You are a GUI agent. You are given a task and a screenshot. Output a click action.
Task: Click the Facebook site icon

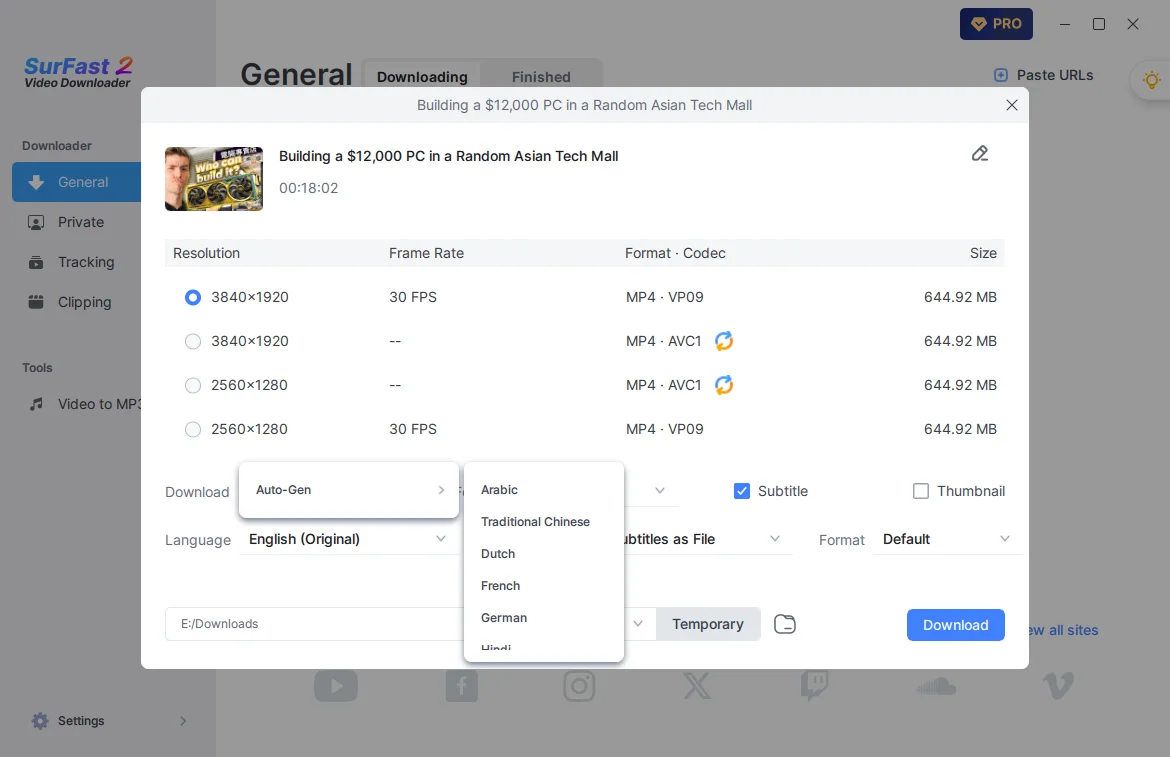click(462, 686)
